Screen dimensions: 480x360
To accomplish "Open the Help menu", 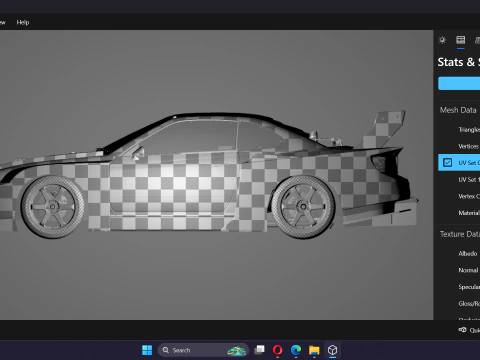I will click(x=23, y=22).
